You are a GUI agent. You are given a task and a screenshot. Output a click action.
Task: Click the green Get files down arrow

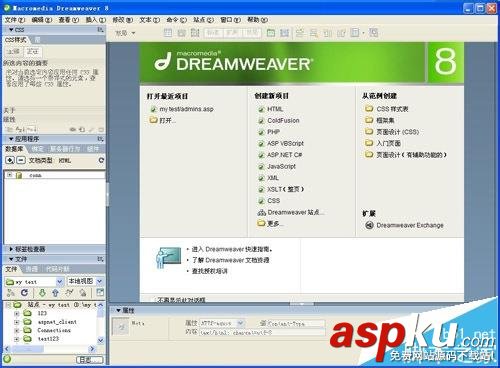click(x=42, y=293)
